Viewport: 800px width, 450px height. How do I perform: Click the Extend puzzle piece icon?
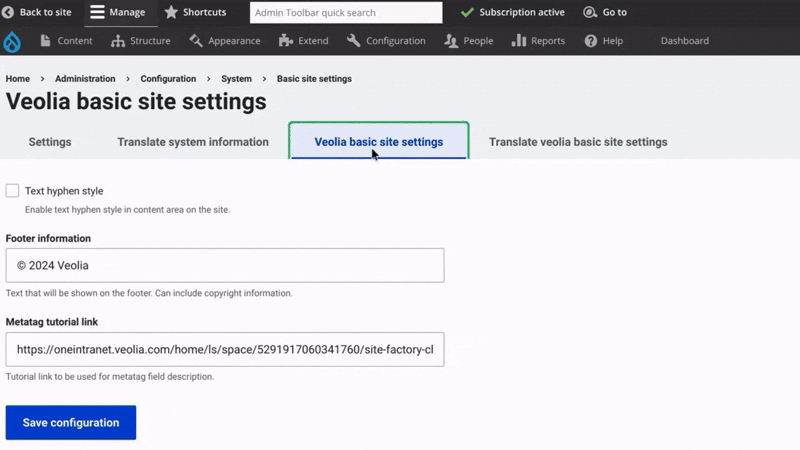tap(286, 41)
